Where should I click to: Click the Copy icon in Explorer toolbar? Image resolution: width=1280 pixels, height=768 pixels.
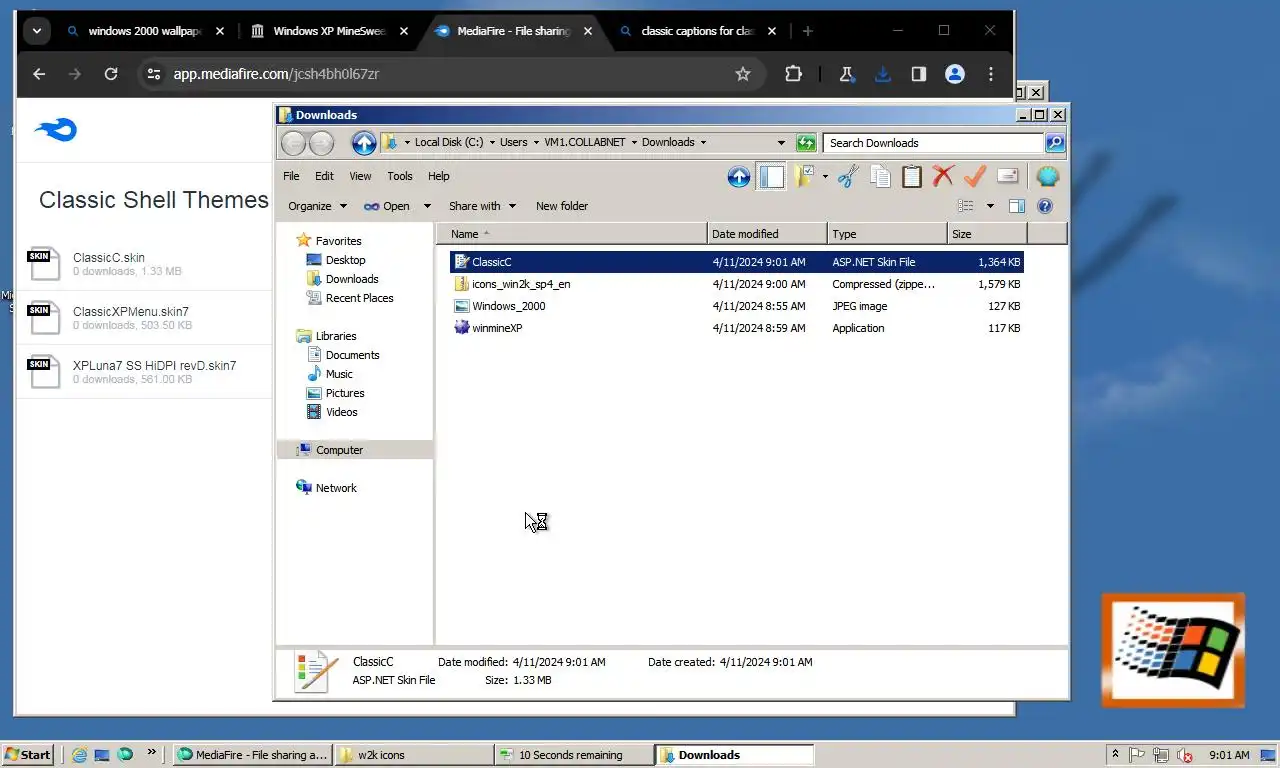point(880,177)
